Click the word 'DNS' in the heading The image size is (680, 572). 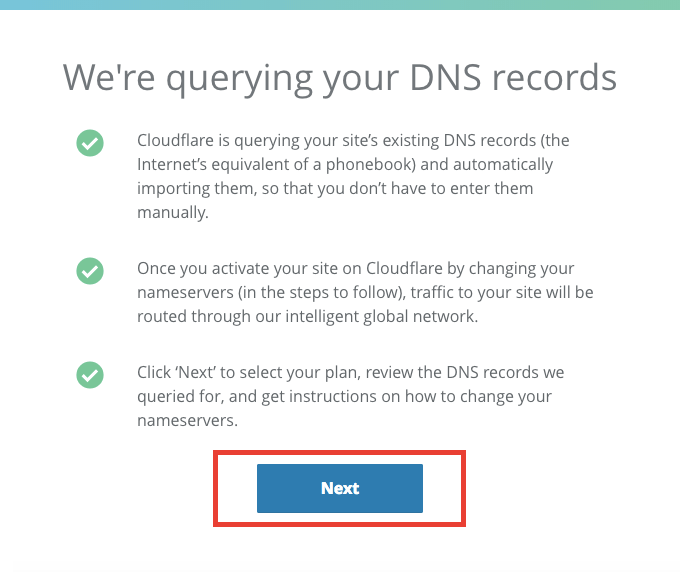tap(445, 77)
